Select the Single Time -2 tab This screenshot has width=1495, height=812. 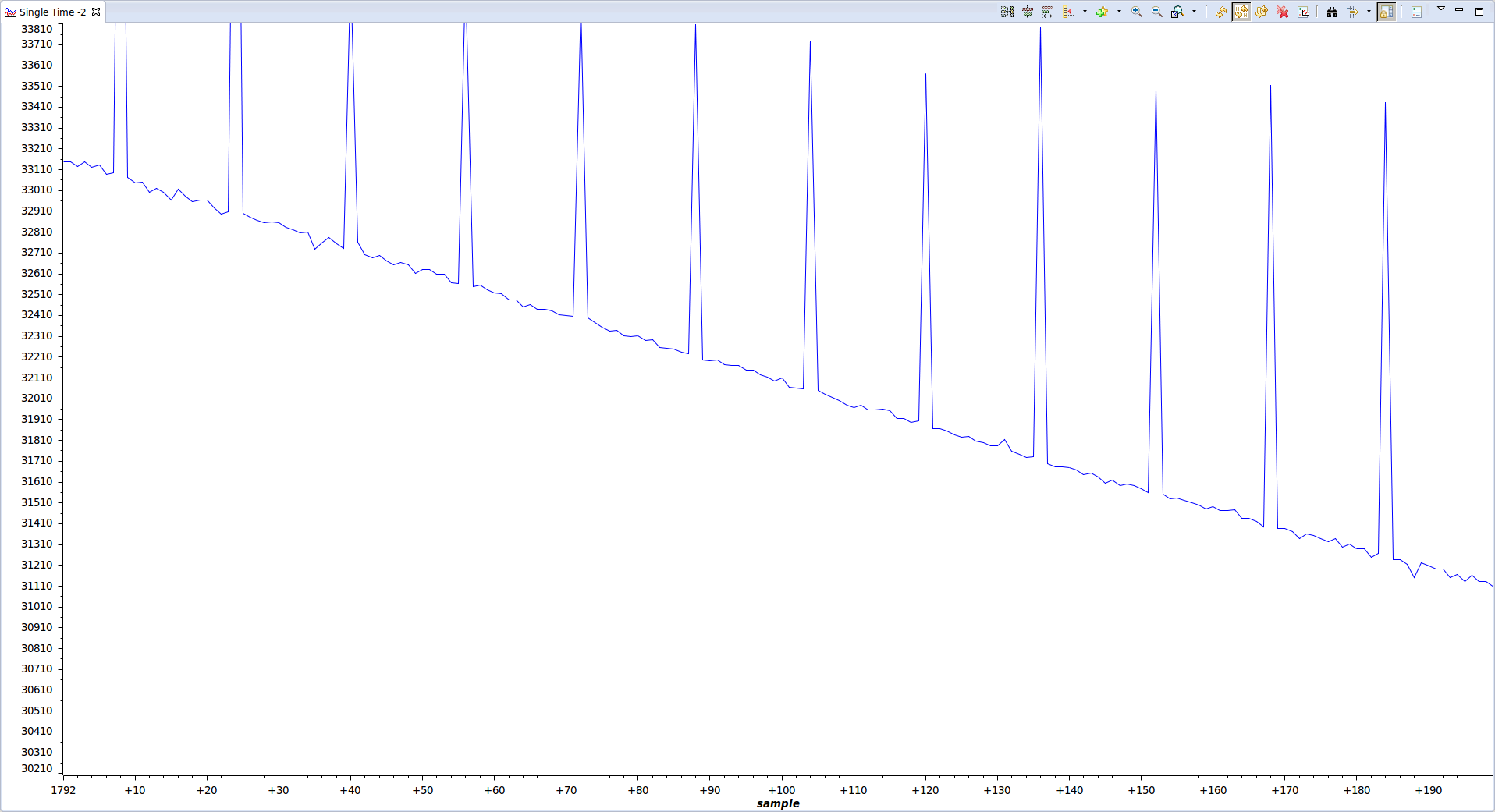click(52, 12)
